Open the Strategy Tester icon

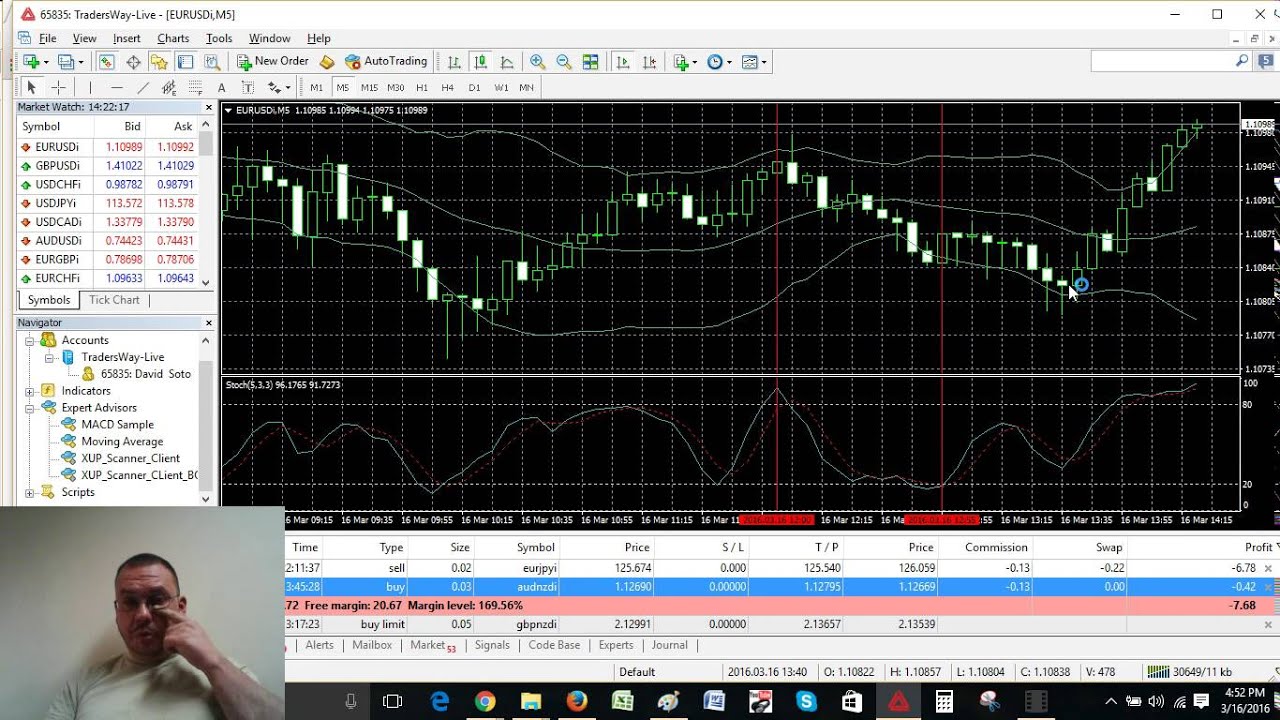pyautogui.click(x=211, y=61)
